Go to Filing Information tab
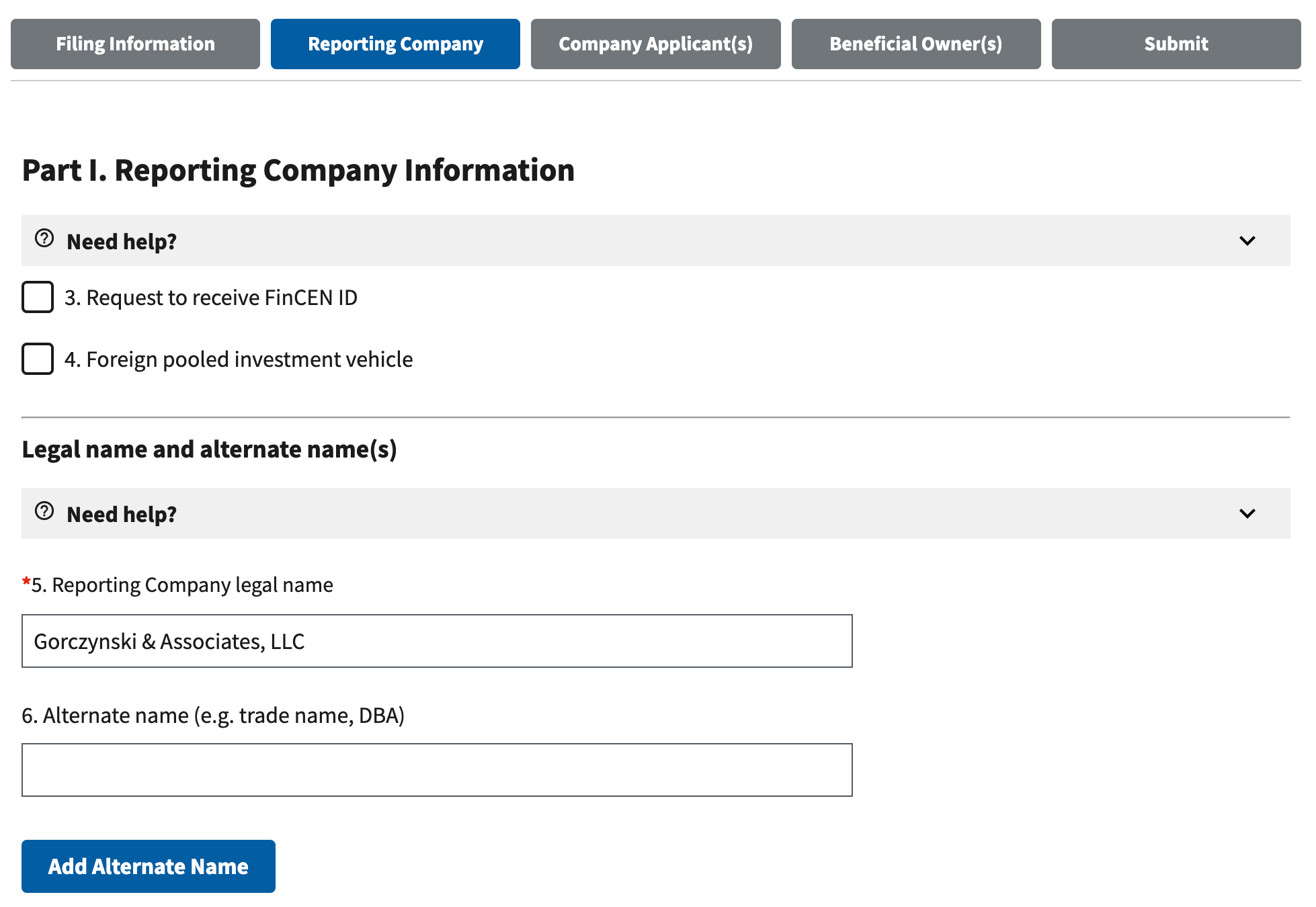The width and height of the screenshot is (1316, 907). pyautogui.click(x=135, y=44)
